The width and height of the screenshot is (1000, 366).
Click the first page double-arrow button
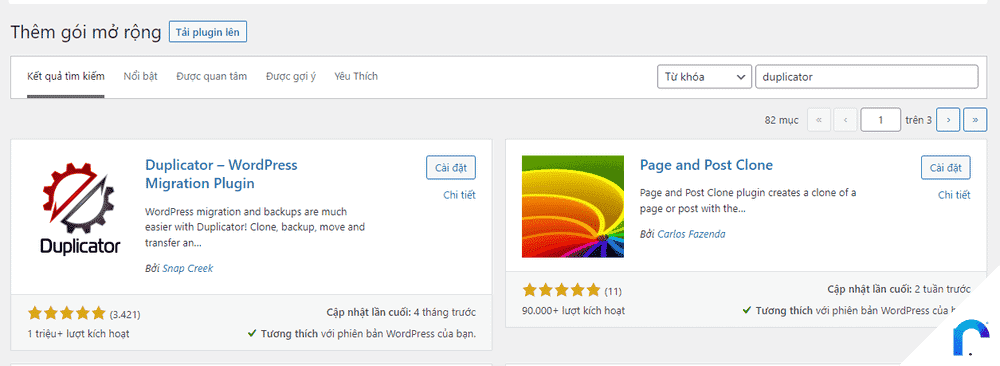click(x=819, y=119)
